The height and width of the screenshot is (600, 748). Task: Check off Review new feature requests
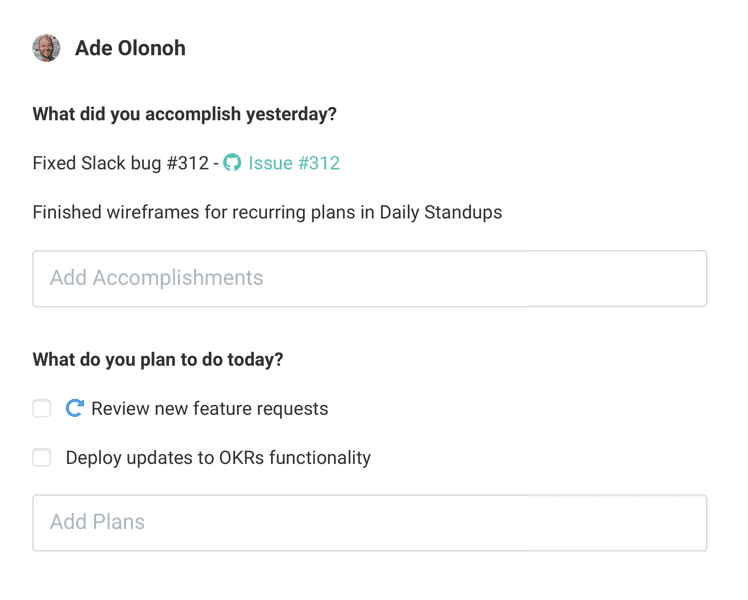pyautogui.click(x=42, y=408)
